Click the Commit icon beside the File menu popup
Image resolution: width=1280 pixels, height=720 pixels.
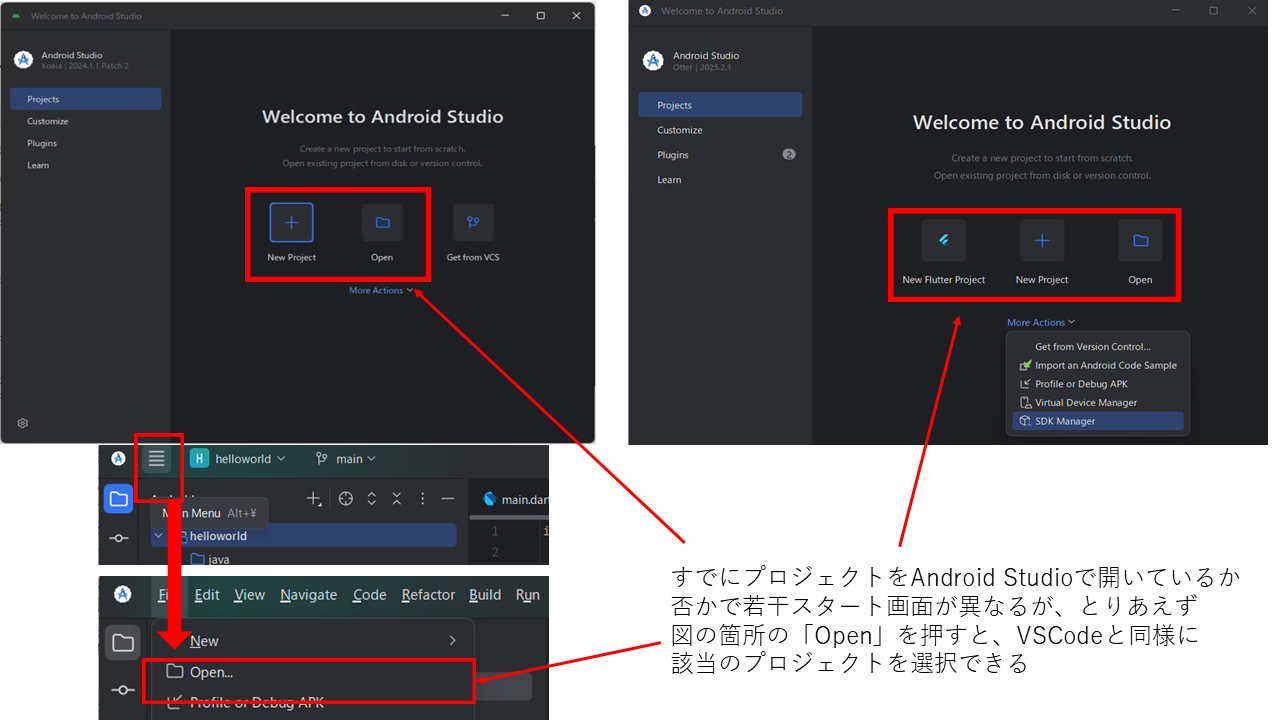pos(123,689)
